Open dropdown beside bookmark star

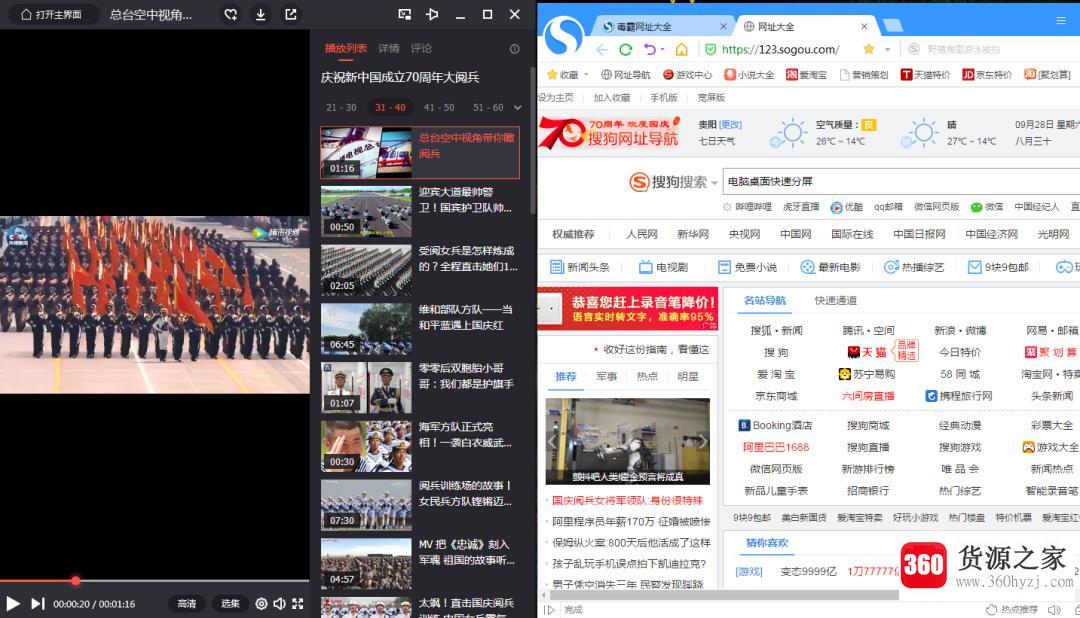[x=888, y=50]
